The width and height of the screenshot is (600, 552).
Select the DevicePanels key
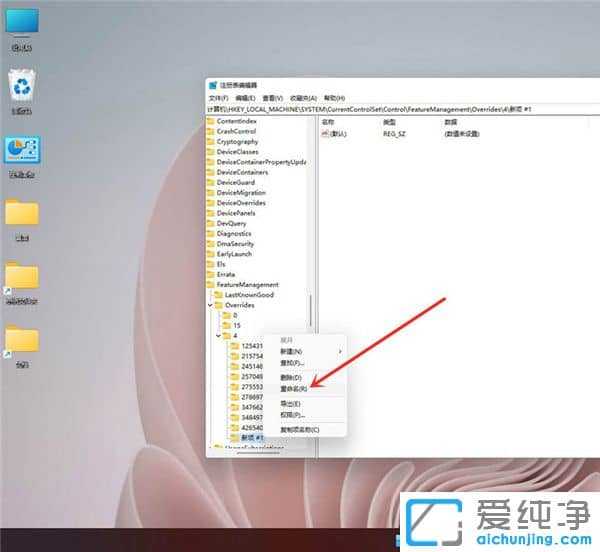coord(236,213)
